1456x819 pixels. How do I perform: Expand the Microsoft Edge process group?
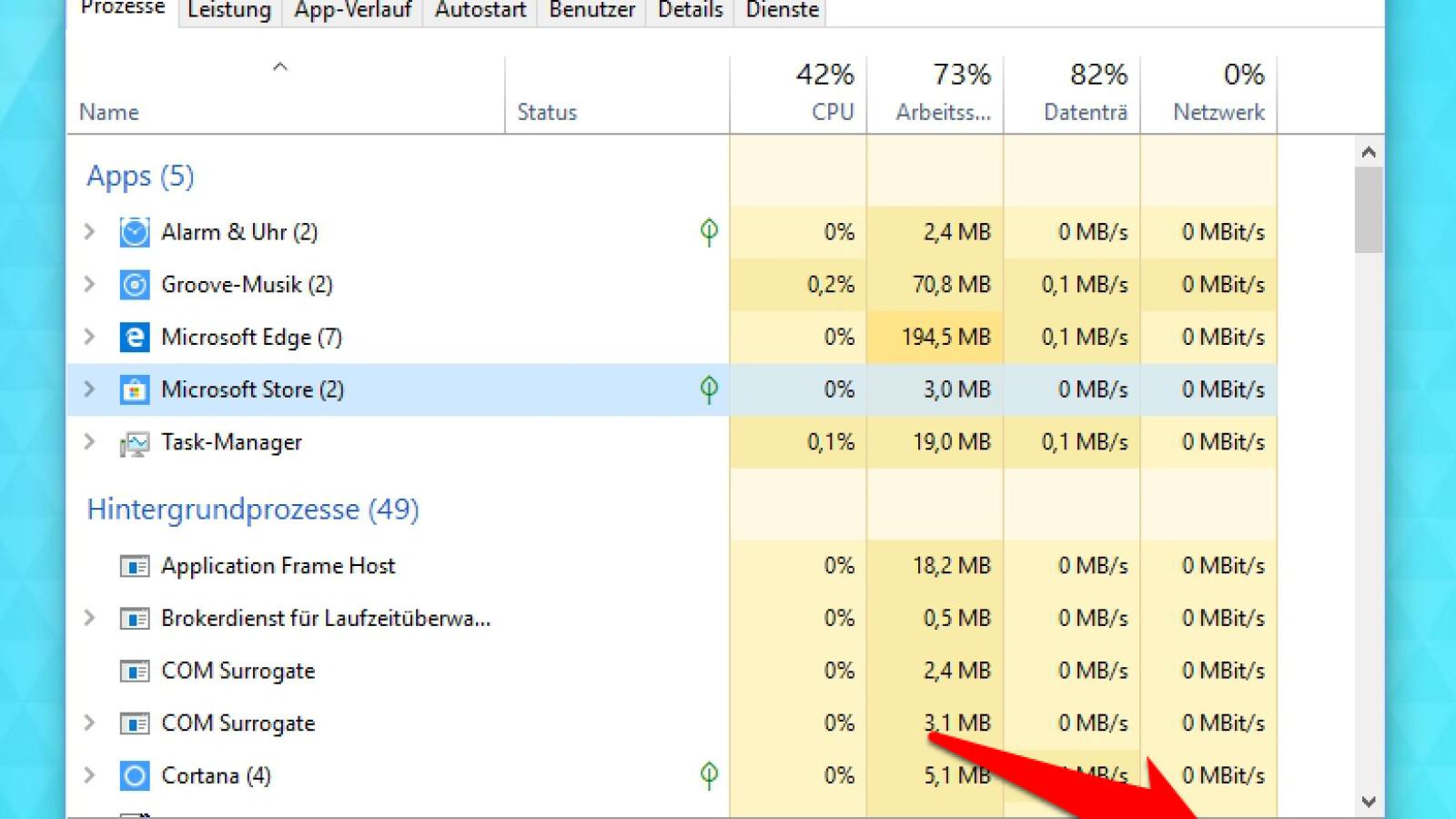tap(89, 337)
